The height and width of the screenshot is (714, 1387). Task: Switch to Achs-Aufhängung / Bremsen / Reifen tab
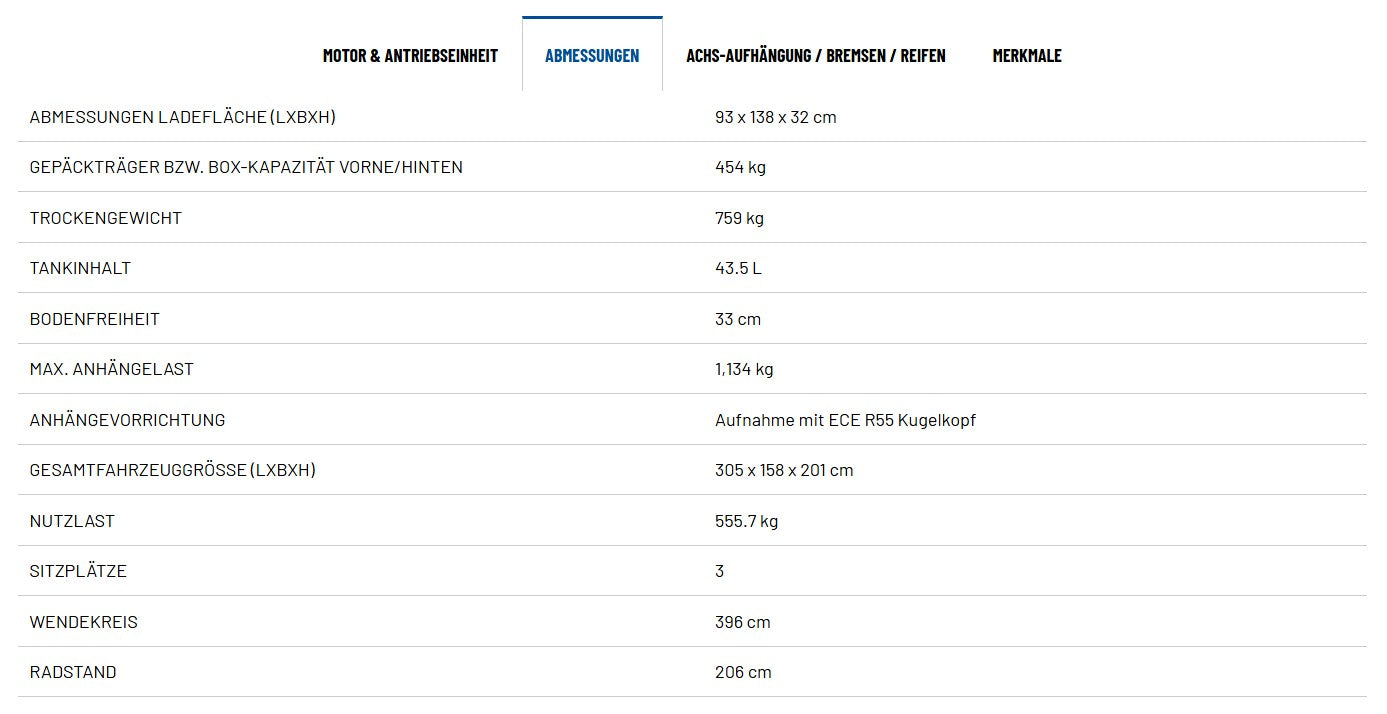click(816, 55)
